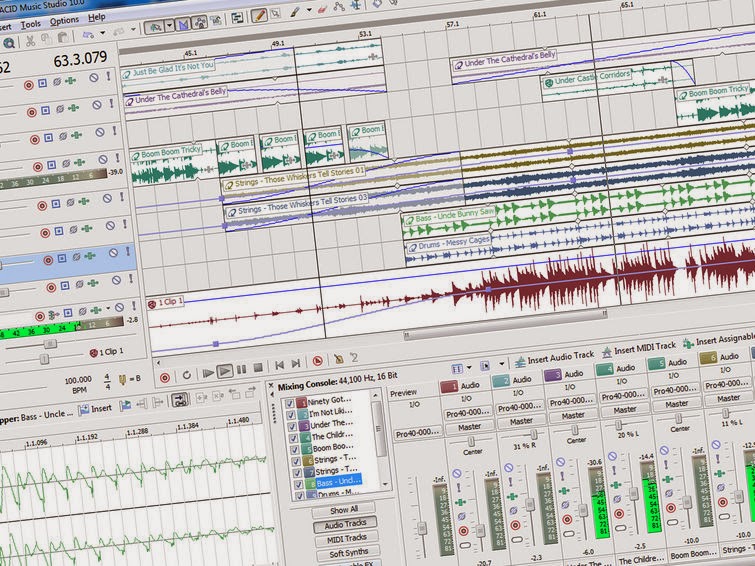The image size is (755, 566).
Task: Click the Undo arrow icon
Action: (88, 35)
